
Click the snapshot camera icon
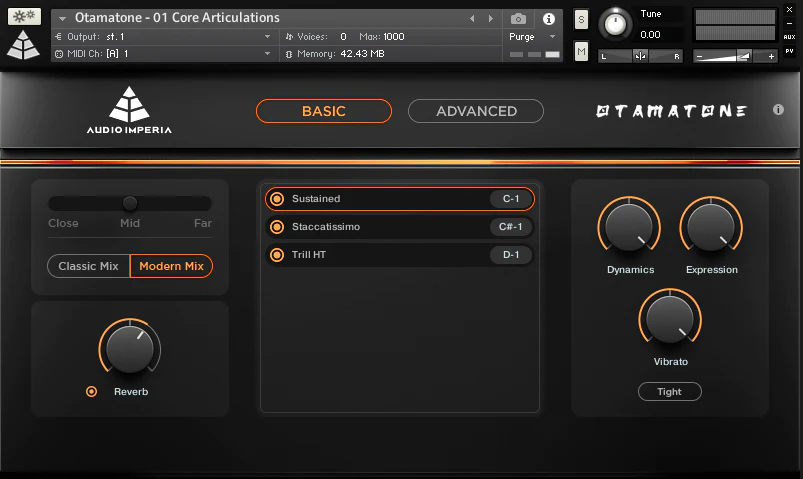pyautogui.click(x=518, y=19)
